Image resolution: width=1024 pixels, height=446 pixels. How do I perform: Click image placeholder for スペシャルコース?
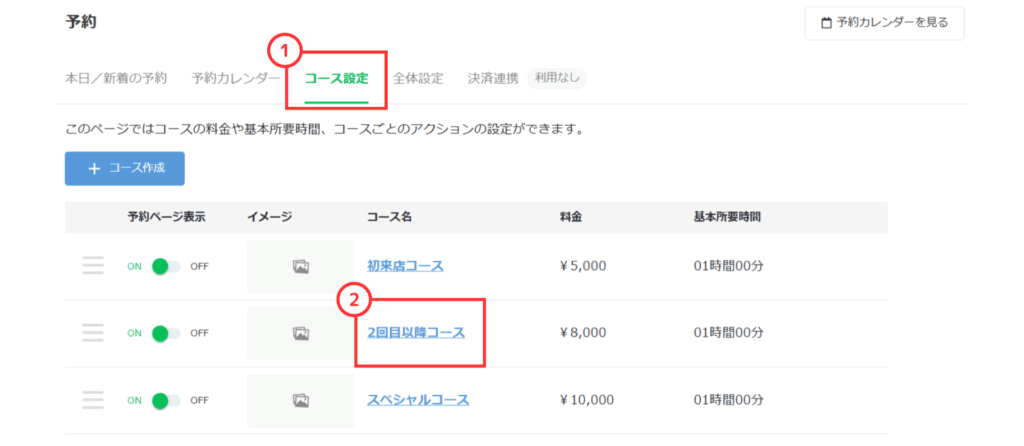point(300,400)
